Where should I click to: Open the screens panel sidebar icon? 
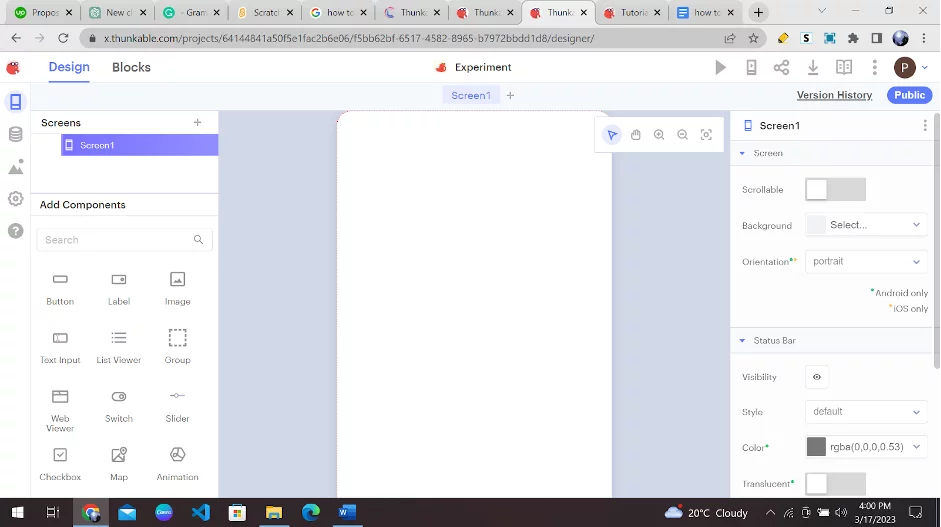coord(16,102)
